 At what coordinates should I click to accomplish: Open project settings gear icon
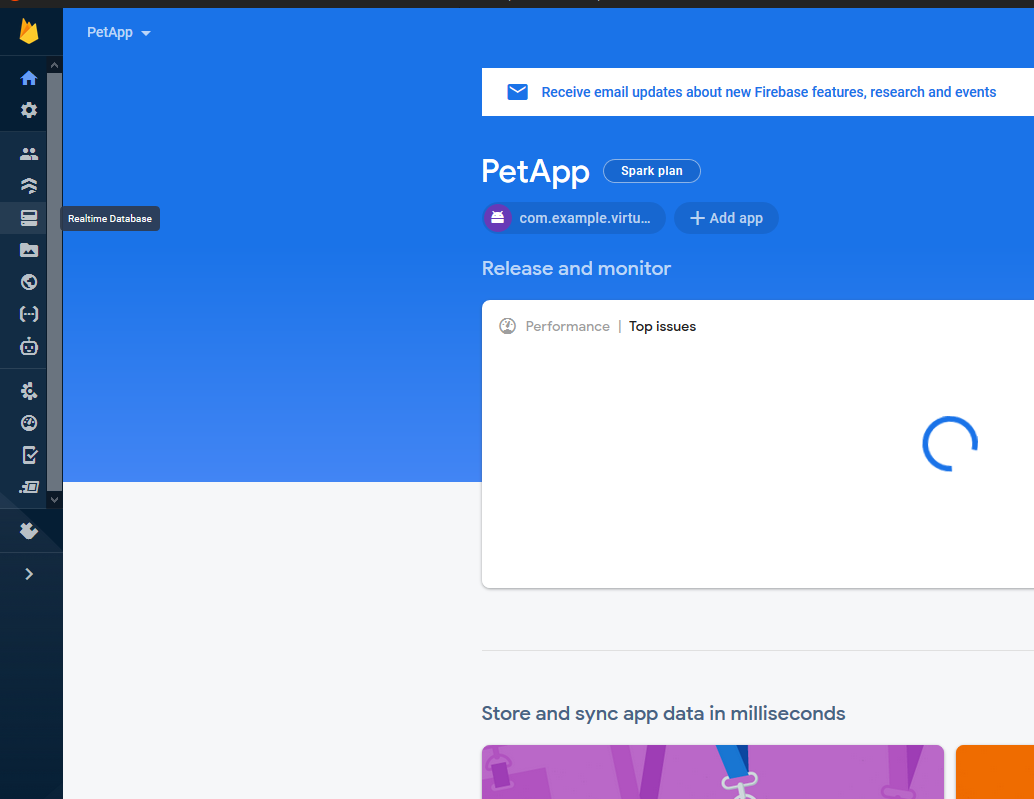29,110
